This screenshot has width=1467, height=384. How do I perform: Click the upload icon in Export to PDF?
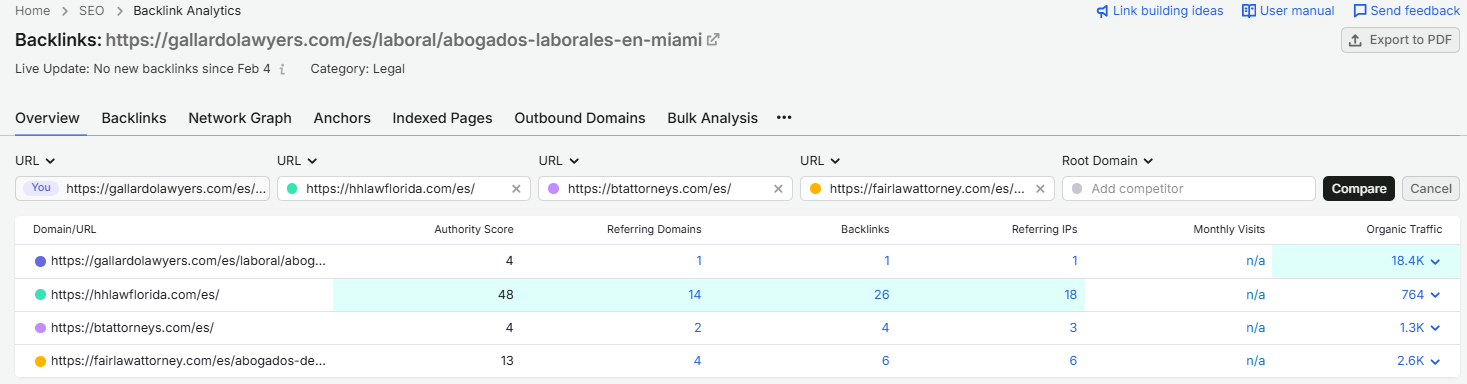click(x=1356, y=40)
